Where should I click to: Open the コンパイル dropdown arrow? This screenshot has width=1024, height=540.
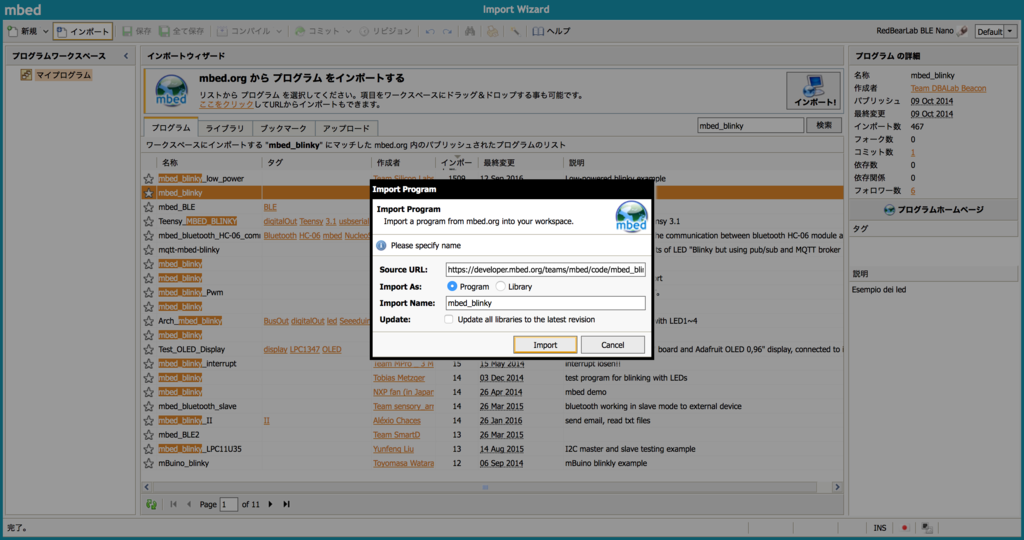(279, 31)
